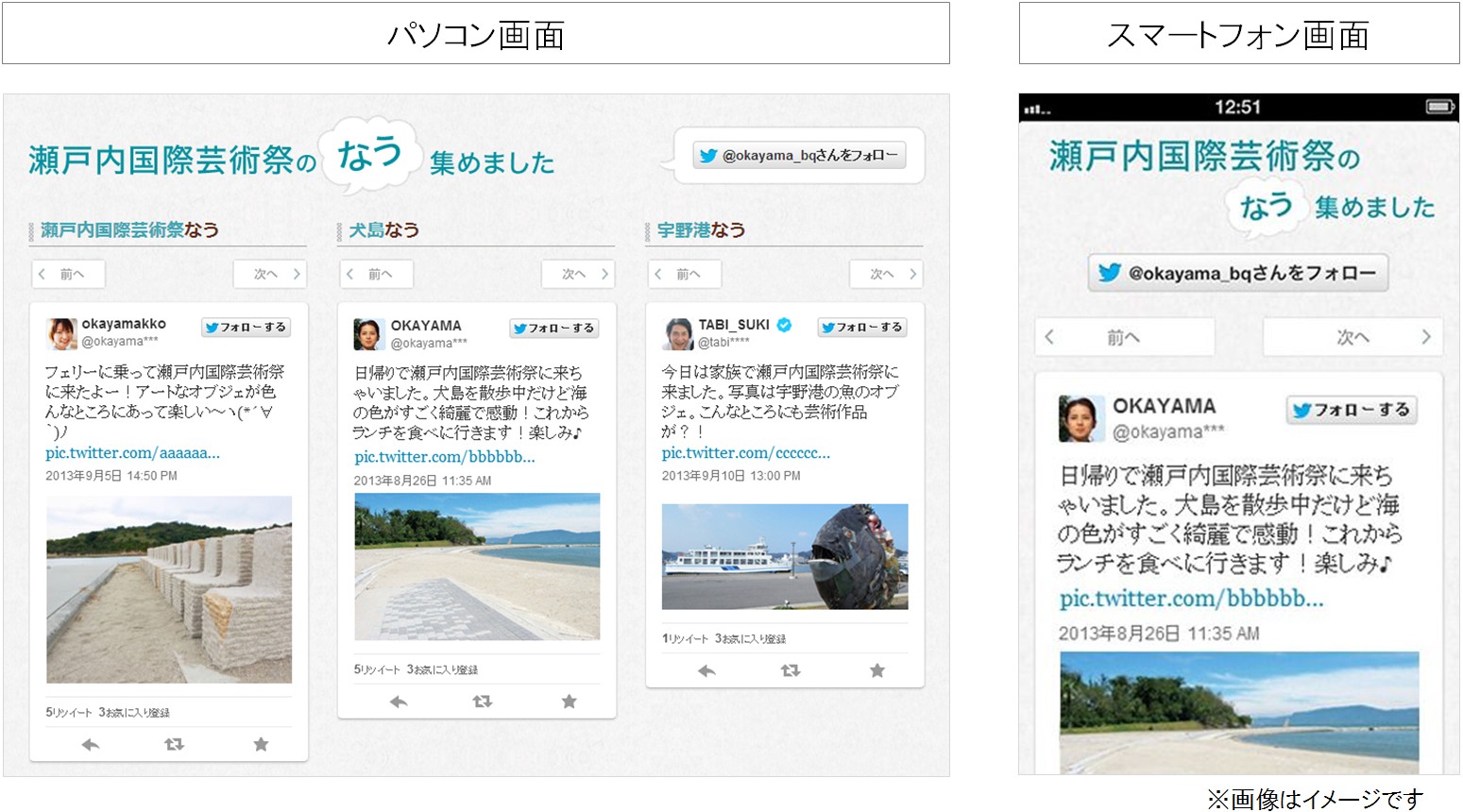Click reply arrow icon on okayamakko tweet

click(x=90, y=745)
